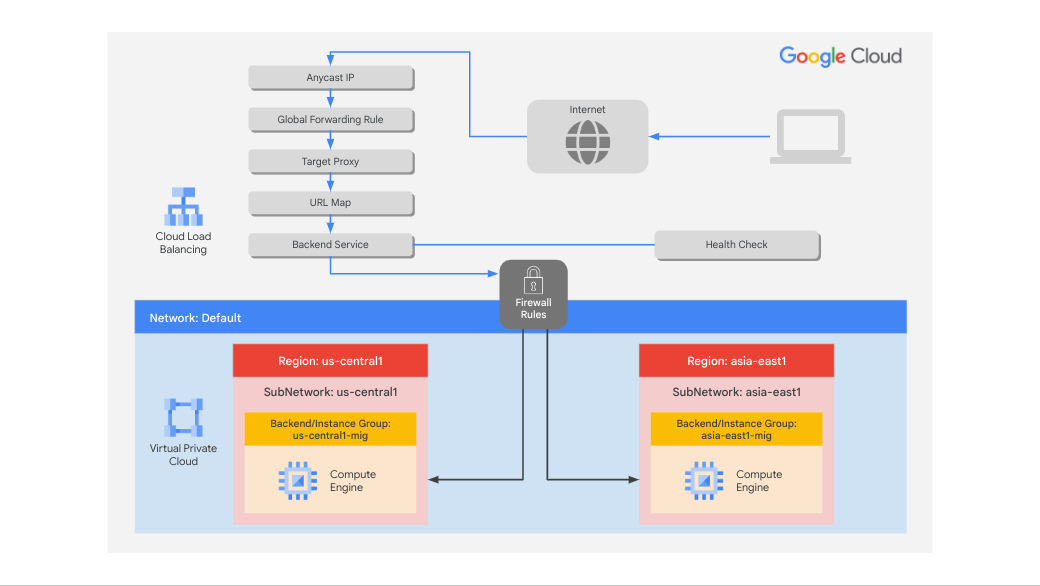Click the Virtual Private Cloud icon
Screen dimensions: 1040x586
pyautogui.click(x=184, y=417)
